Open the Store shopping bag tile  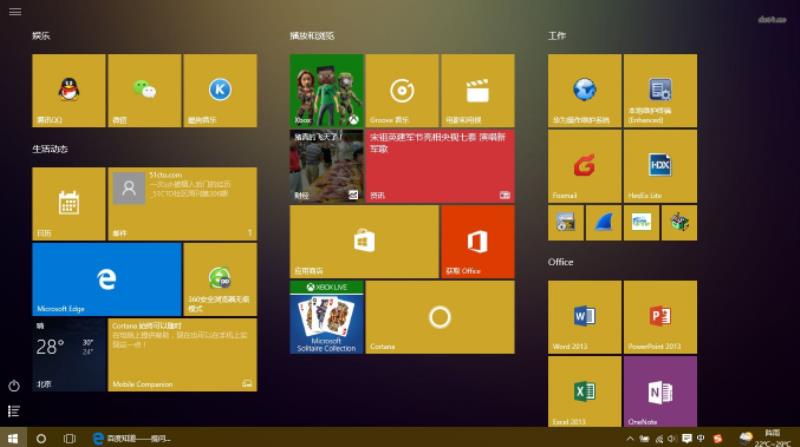tap(364, 242)
